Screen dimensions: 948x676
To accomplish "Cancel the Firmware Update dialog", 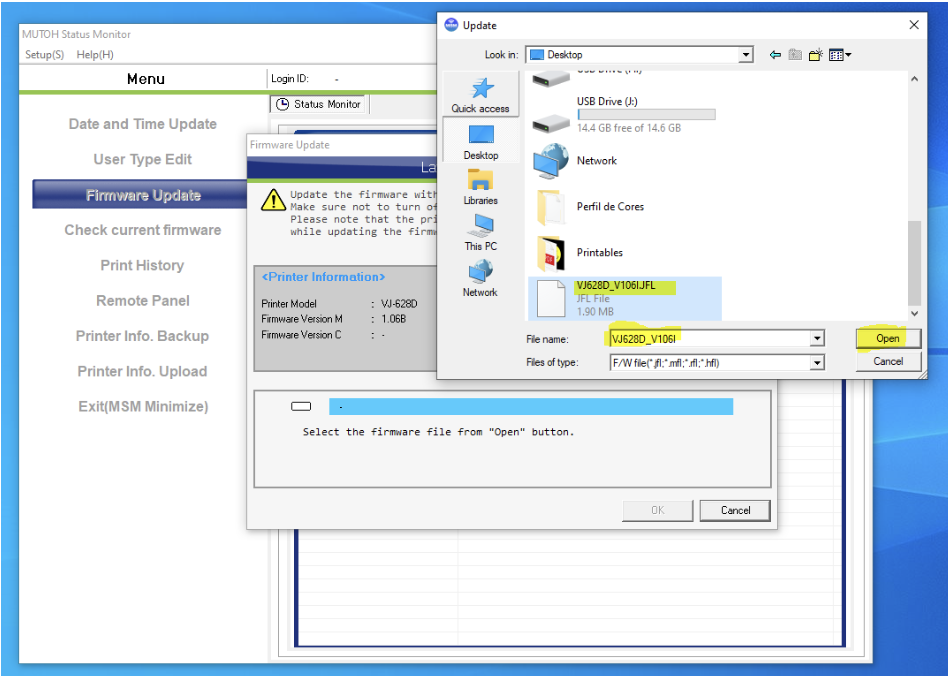I will click(735, 510).
